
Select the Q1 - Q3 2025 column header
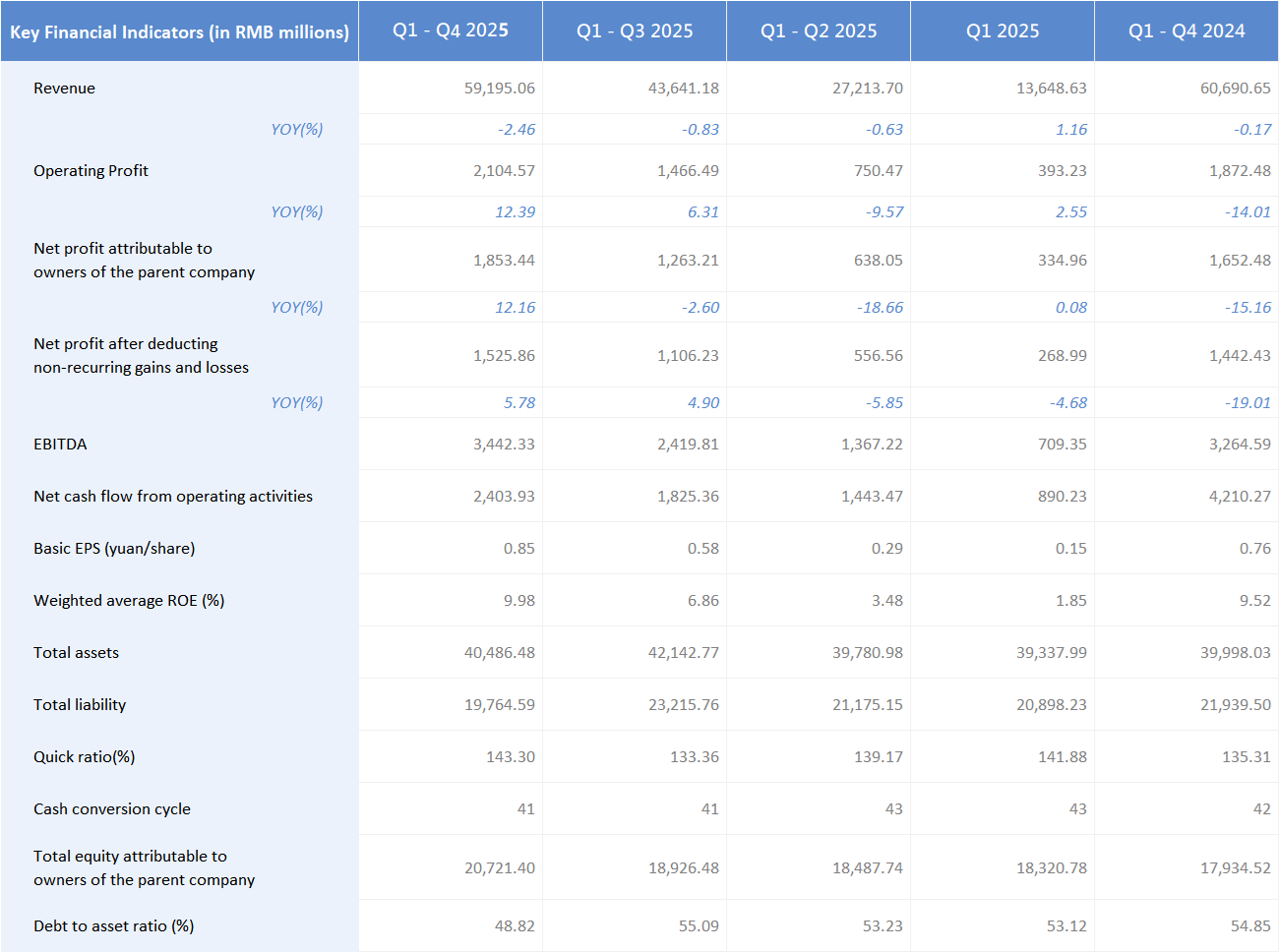[635, 31]
